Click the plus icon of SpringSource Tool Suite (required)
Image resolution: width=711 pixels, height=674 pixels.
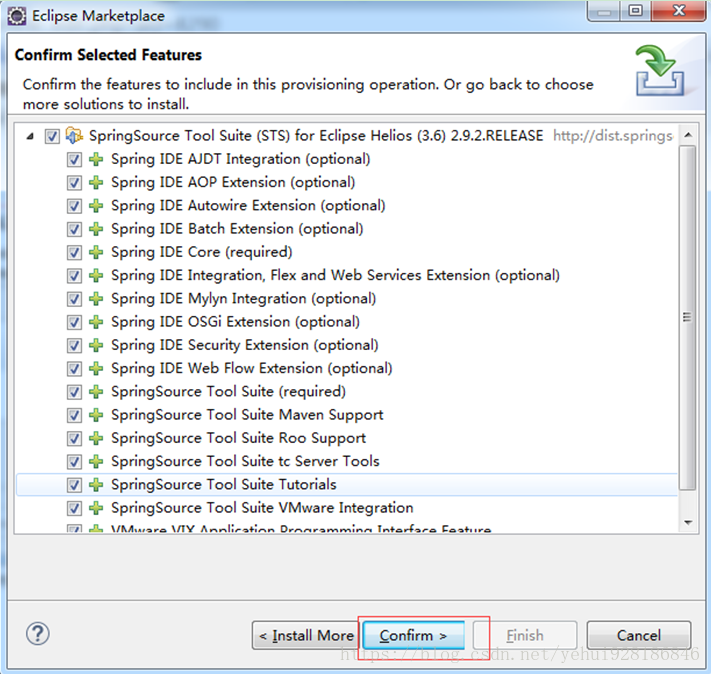click(96, 391)
